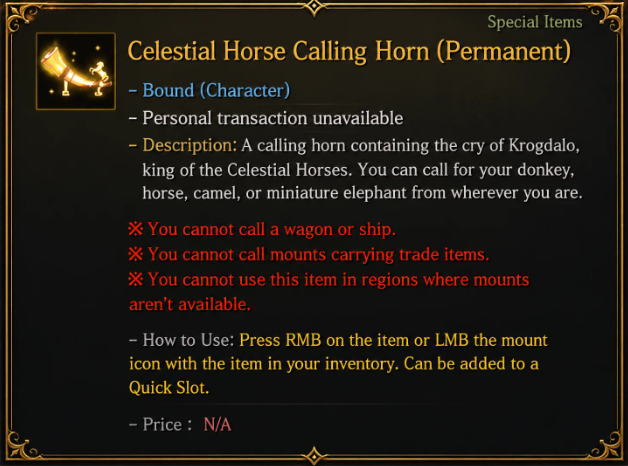This screenshot has width=628, height=466.
Task: Click the yellow Description label
Action: (190, 145)
